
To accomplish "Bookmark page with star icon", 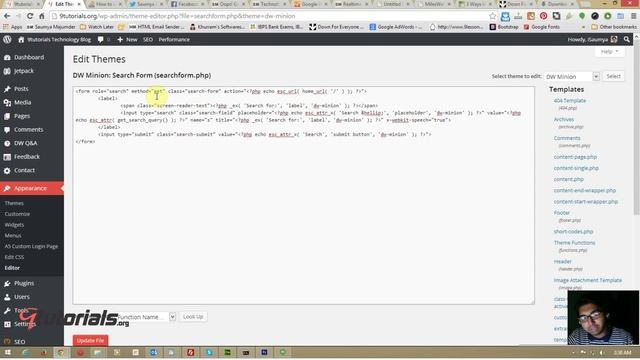I will (x=493, y=16).
